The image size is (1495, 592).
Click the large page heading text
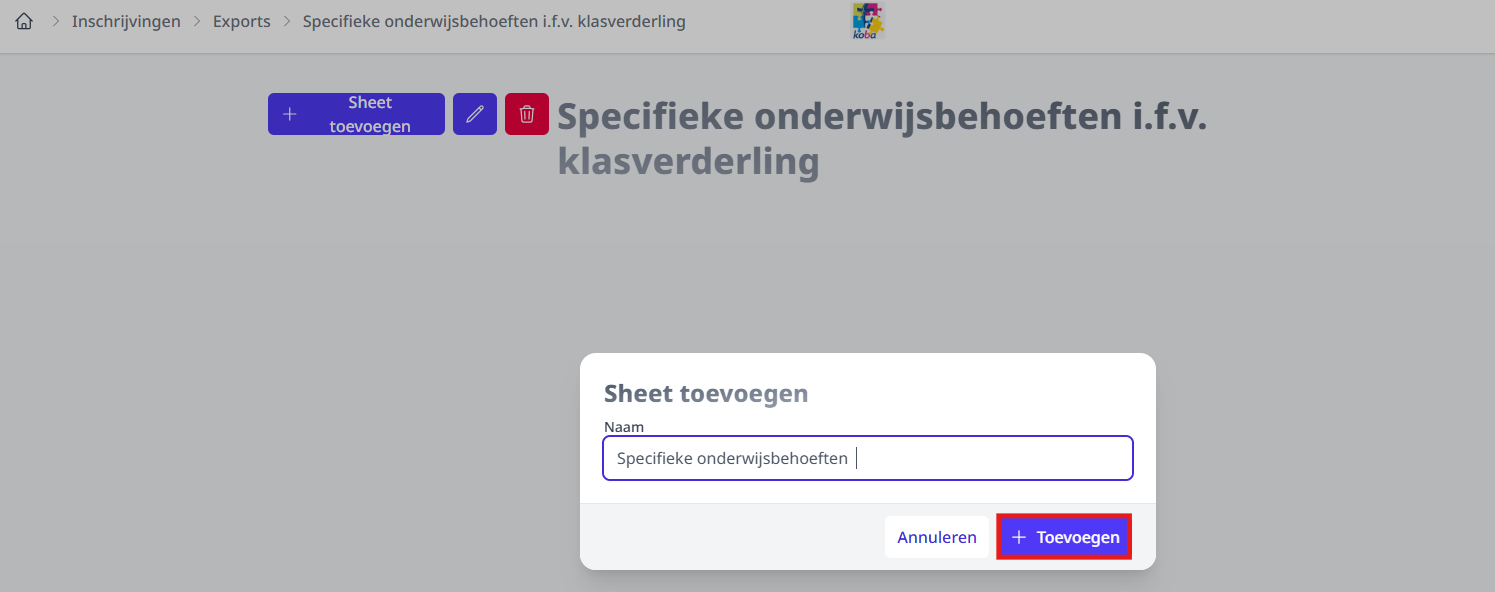pyautogui.click(x=882, y=138)
